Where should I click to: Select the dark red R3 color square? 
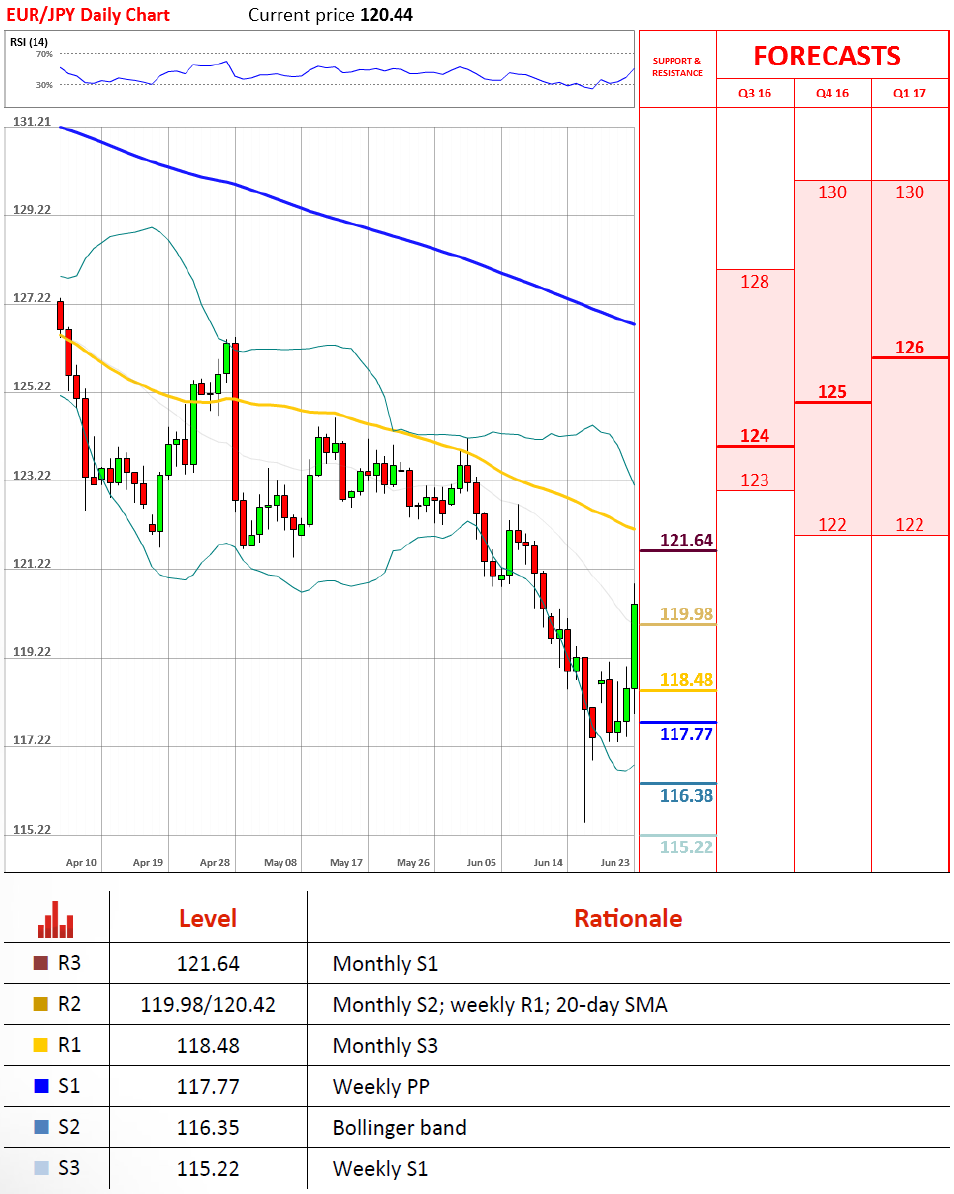(x=40, y=964)
